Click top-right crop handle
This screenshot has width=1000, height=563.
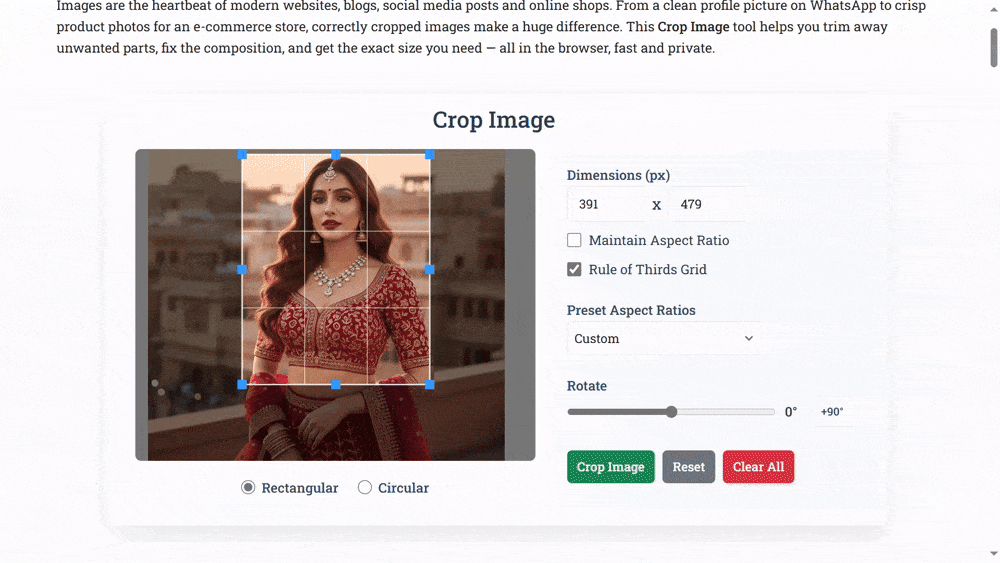coord(430,155)
